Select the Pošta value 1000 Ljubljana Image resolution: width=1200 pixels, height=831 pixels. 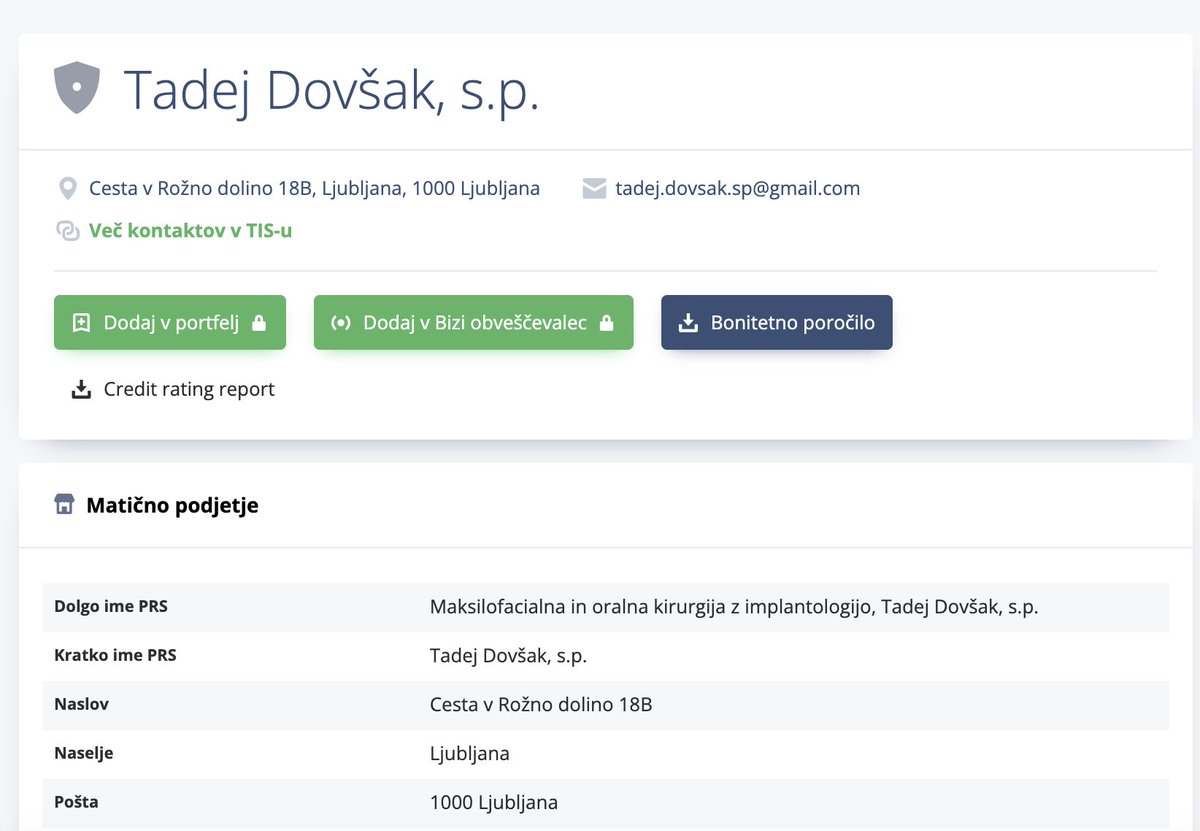(494, 802)
